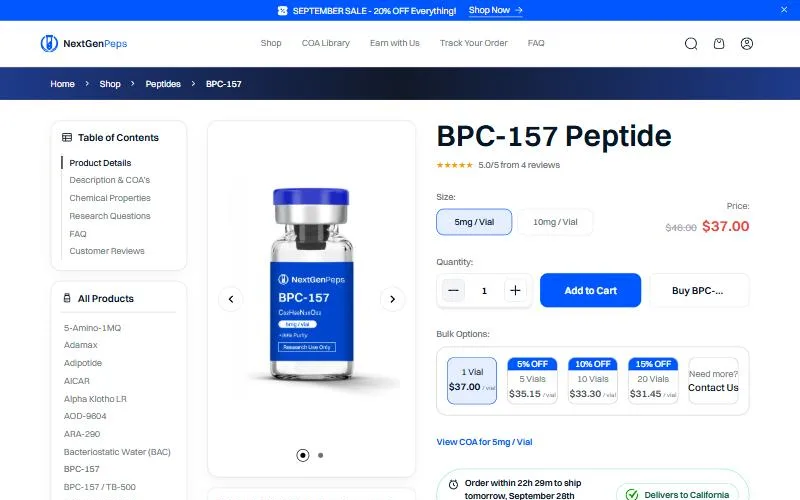Screen dimensions: 800x500
Task: Click the BPC-157 breadcrumb item
Action: tap(223, 84)
